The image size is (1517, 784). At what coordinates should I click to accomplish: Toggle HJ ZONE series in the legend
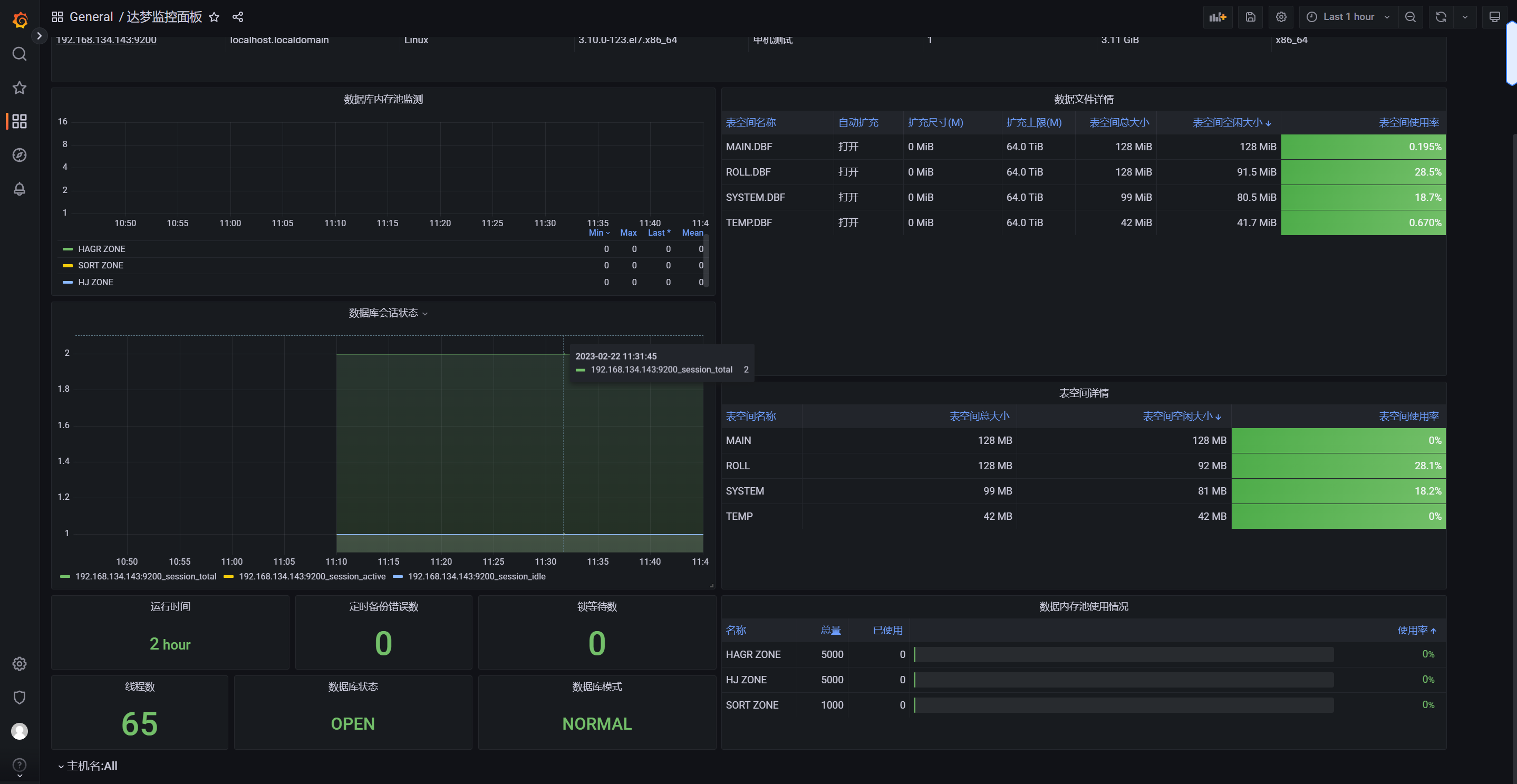pos(95,282)
